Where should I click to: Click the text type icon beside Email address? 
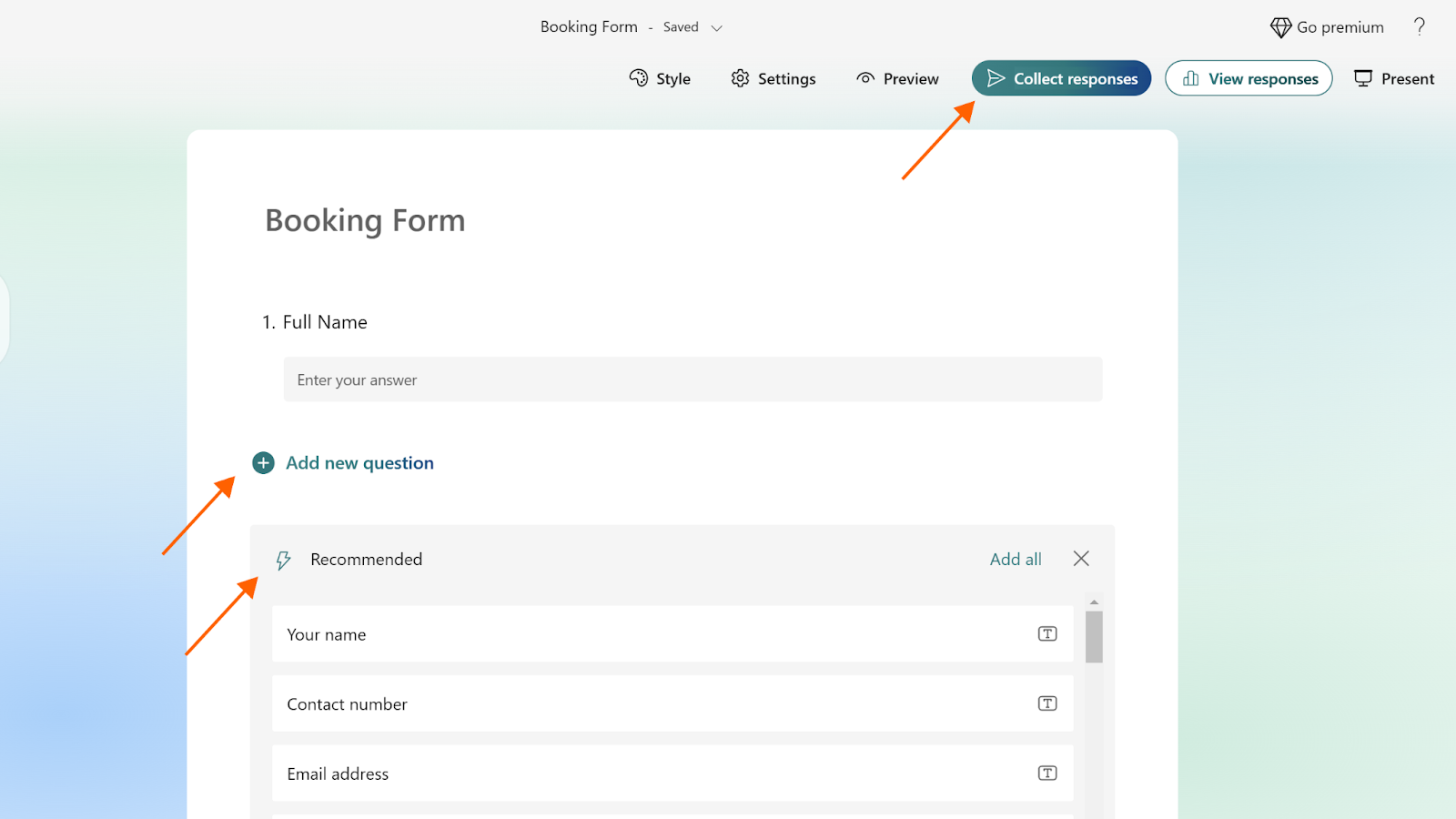click(x=1047, y=773)
